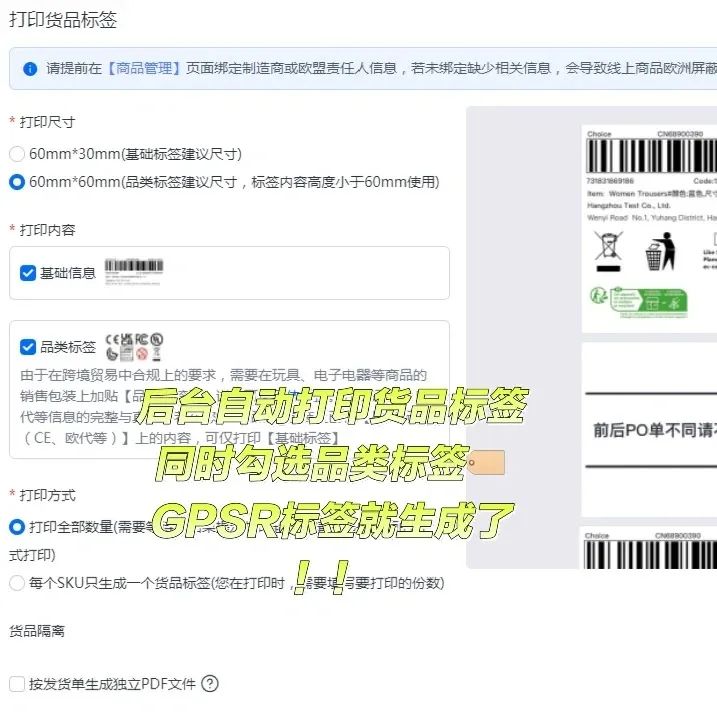
Task: Click the 打印货品标签 page title
Action: pyautogui.click(x=63, y=20)
